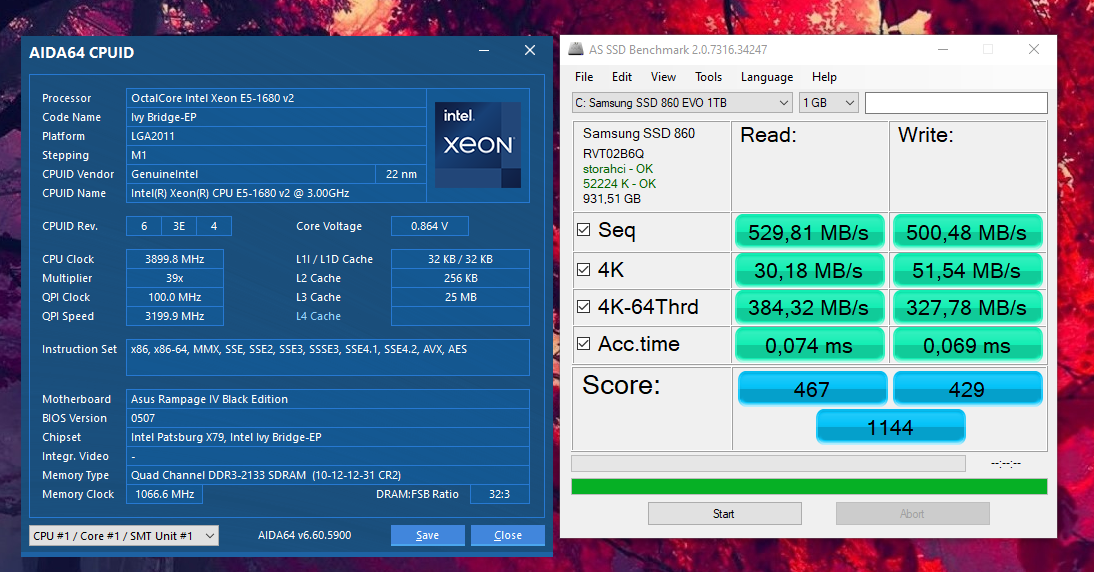Screen dimensions: 1094x572
Task: Click Save in AIDA64 CPUID
Action: [428, 535]
